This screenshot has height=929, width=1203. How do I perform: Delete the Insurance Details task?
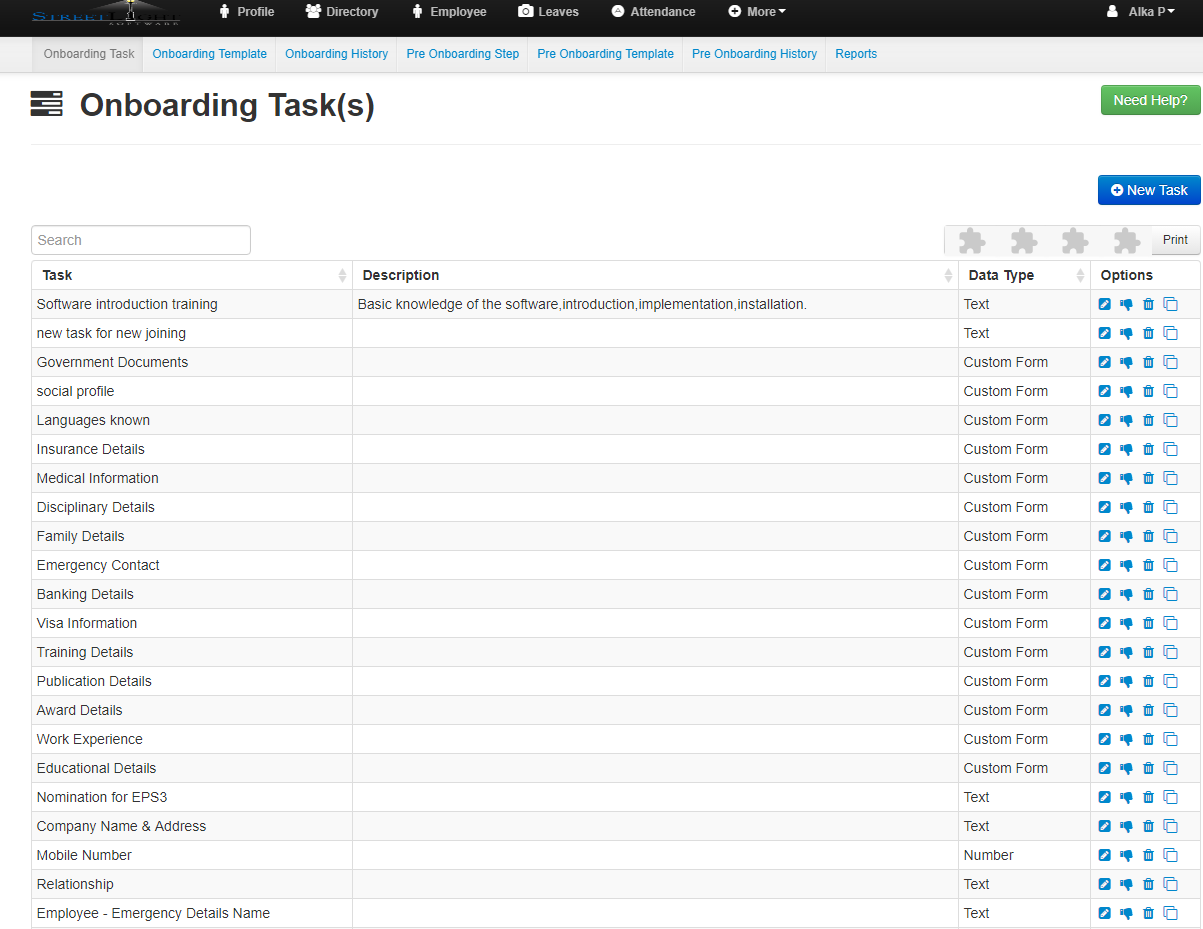1148,450
